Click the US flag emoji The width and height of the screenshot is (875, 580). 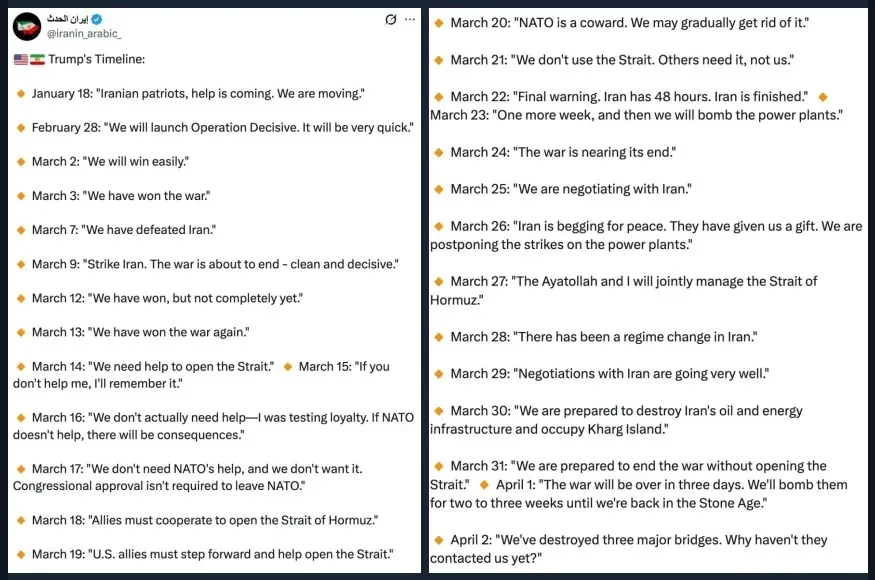[x=20, y=60]
